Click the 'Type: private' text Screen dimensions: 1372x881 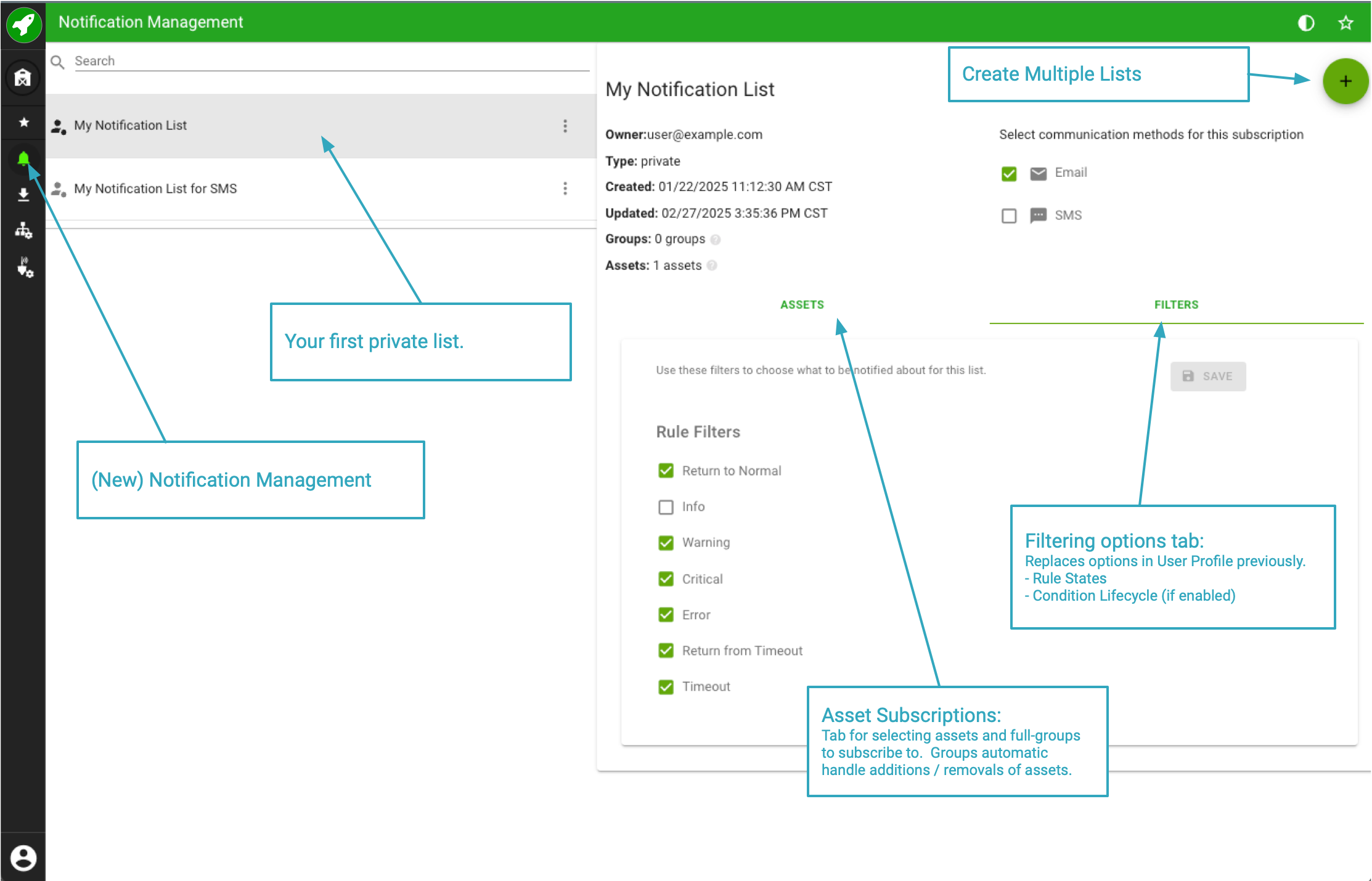643,161
